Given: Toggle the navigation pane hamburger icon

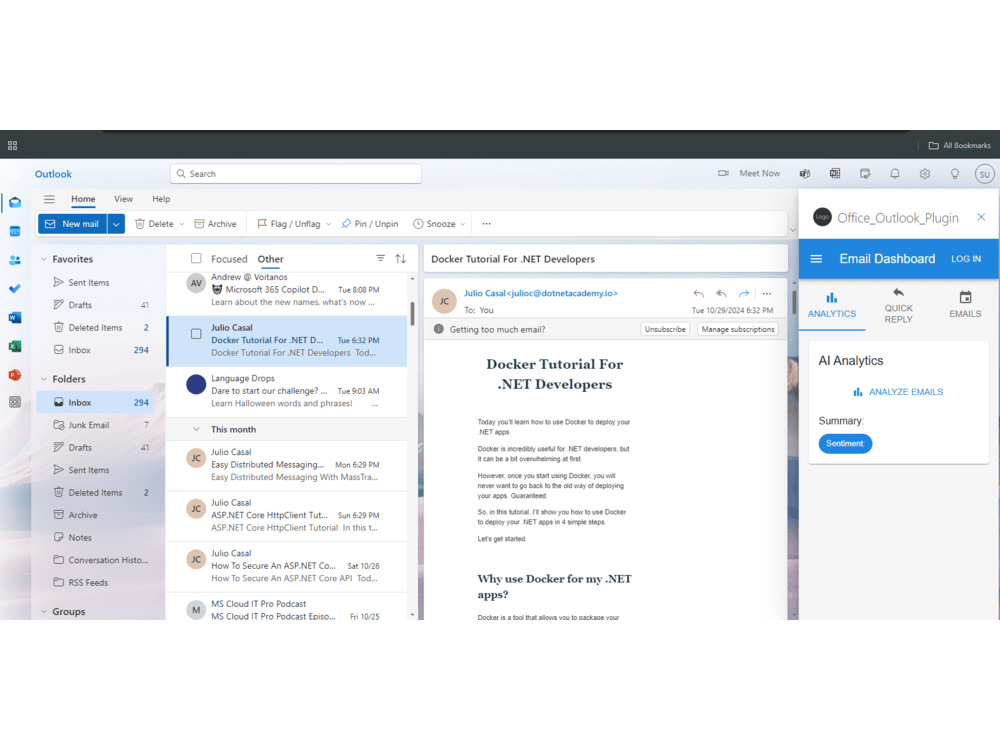Looking at the screenshot, I should click(49, 199).
